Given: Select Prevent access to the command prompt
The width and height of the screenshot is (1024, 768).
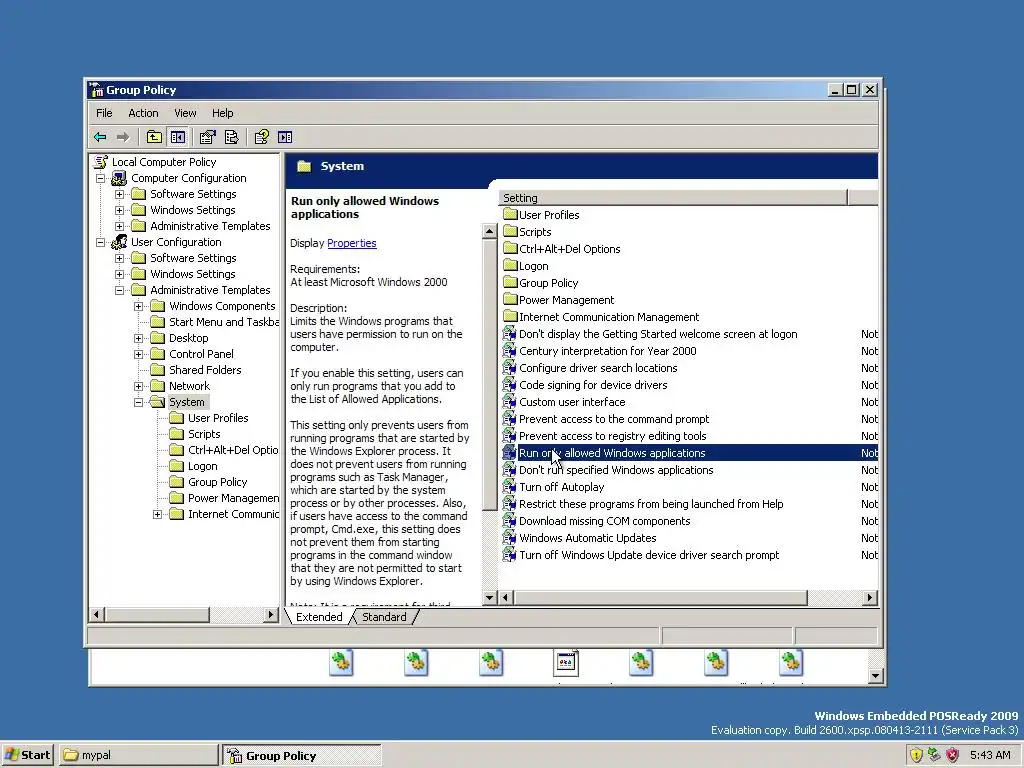Looking at the screenshot, I should coord(614,419).
